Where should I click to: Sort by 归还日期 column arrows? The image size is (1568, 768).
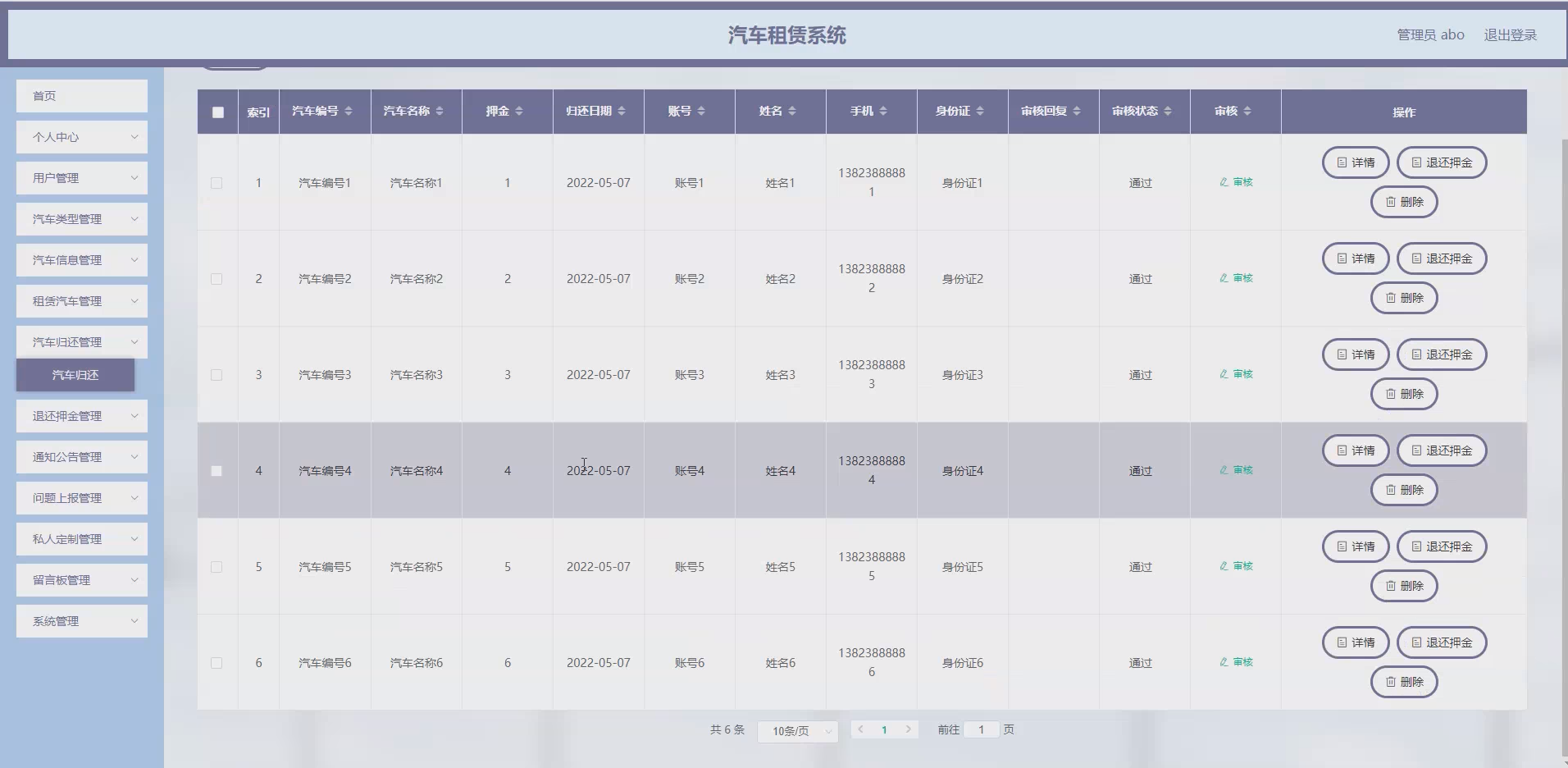tap(622, 111)
